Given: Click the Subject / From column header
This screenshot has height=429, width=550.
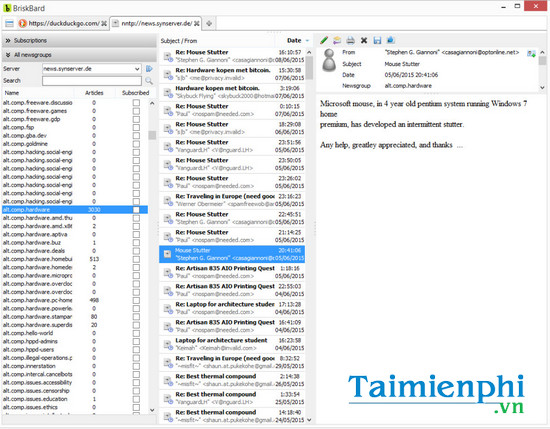Looking at the screenshot, I should coord(217,41).
